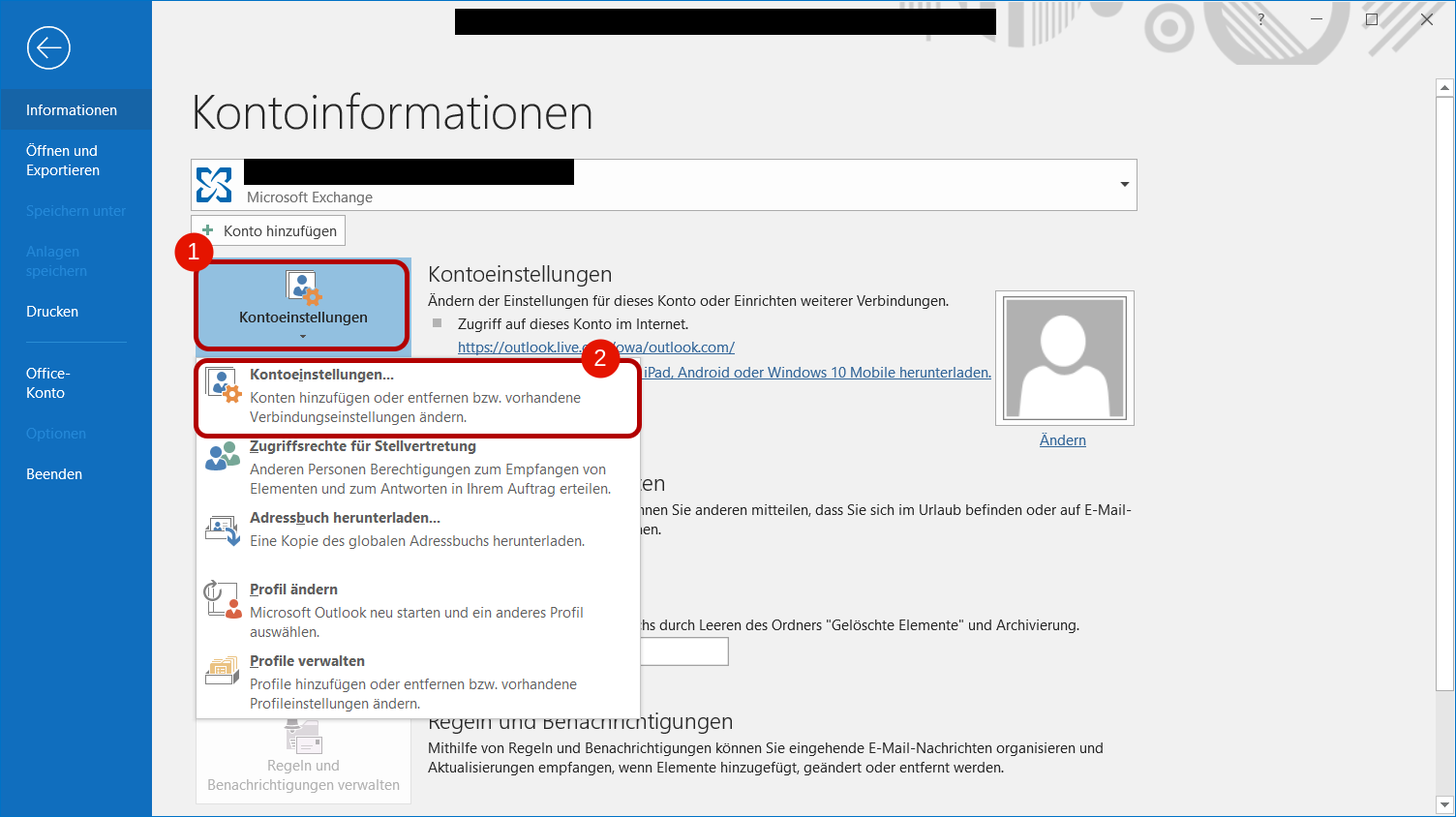The image size is (1456, 817).
Task: Choose Adressbuch herunterladen... entry
Action: (418, 530)
